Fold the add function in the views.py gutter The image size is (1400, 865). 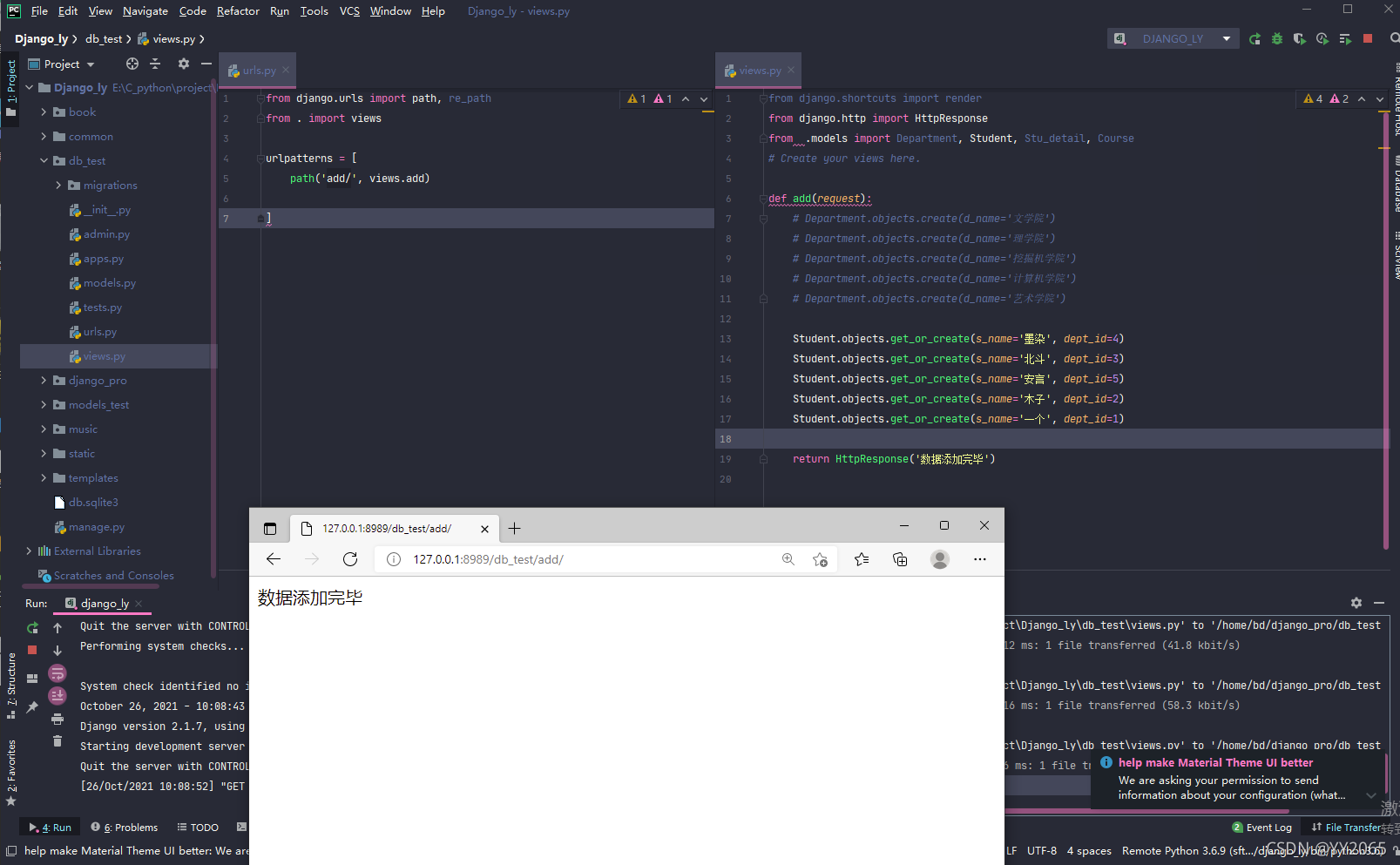coord(763,199)
